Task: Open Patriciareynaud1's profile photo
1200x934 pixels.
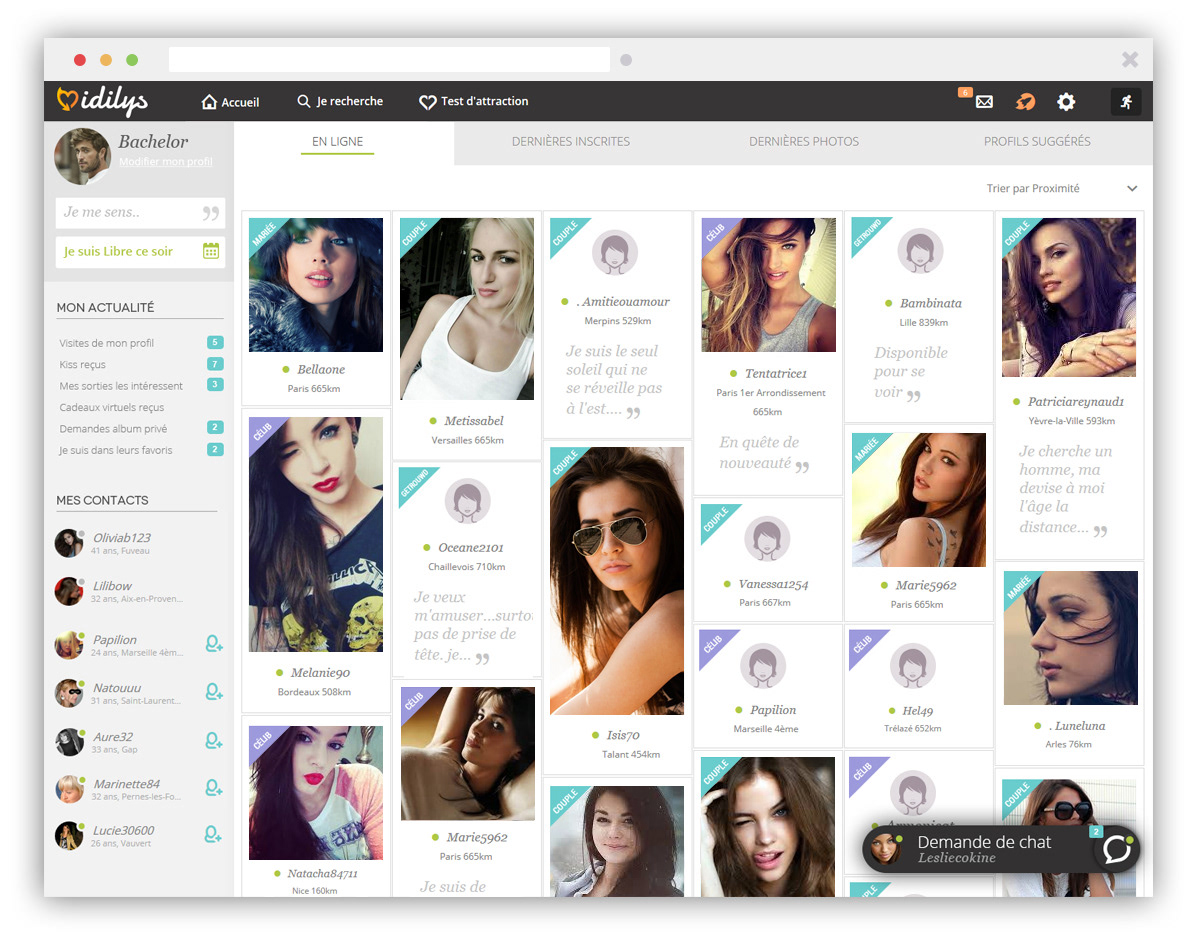Action: coord(1069,297)
